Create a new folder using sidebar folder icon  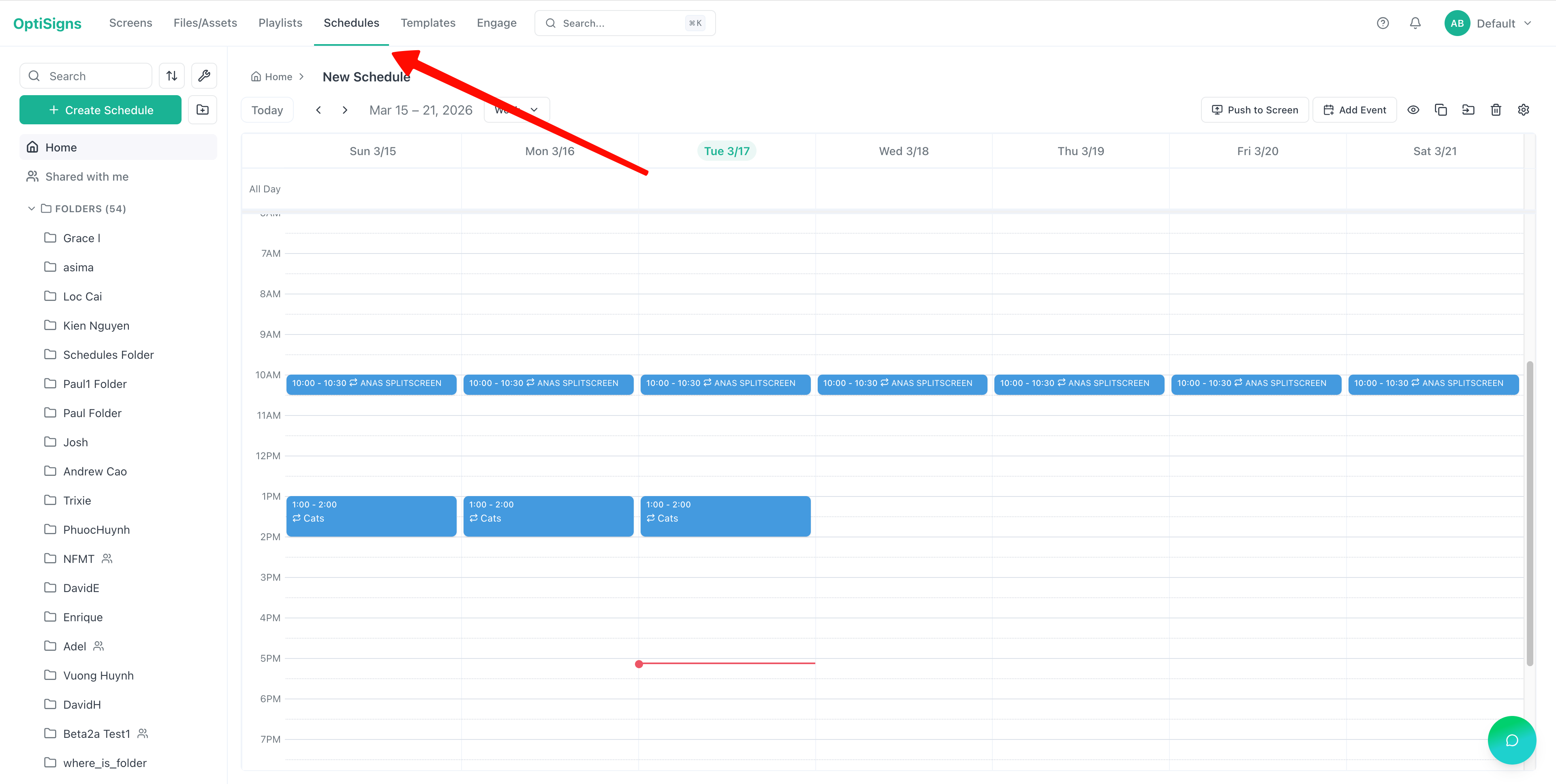pyautogui.click(x=202, y=109)
